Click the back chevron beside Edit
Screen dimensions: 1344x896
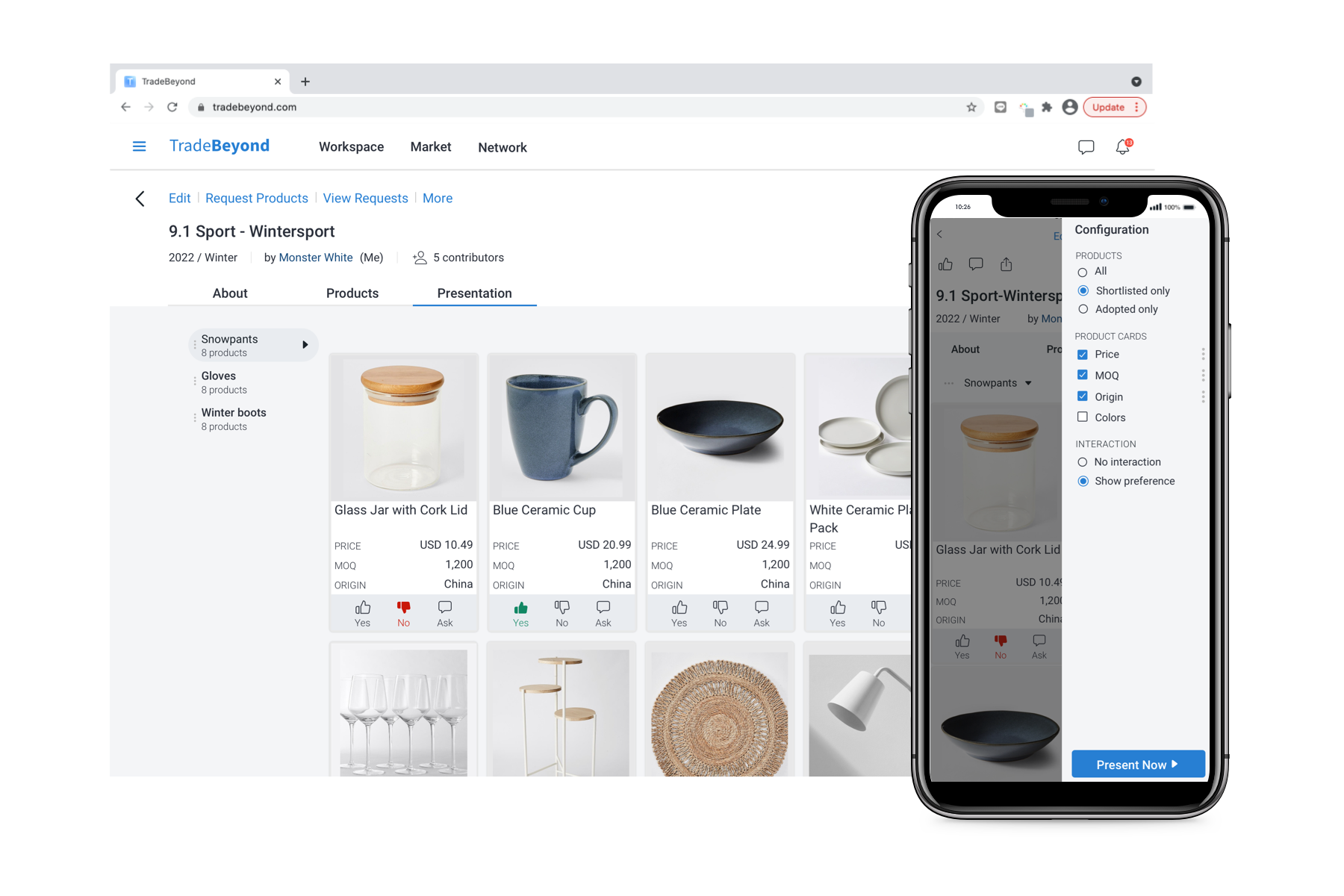click(140, 198)
